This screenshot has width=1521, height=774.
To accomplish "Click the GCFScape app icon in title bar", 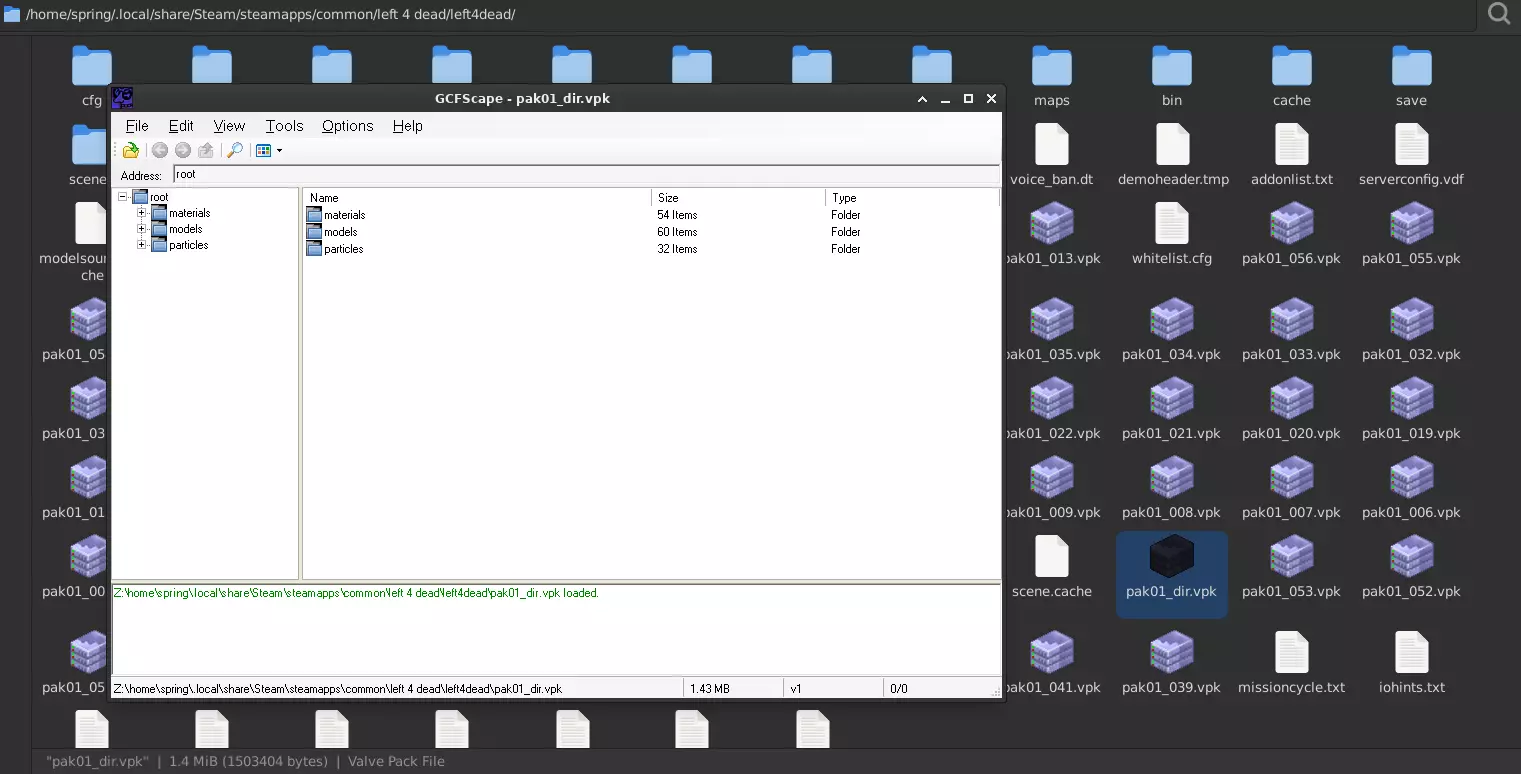I will (122, 98).
